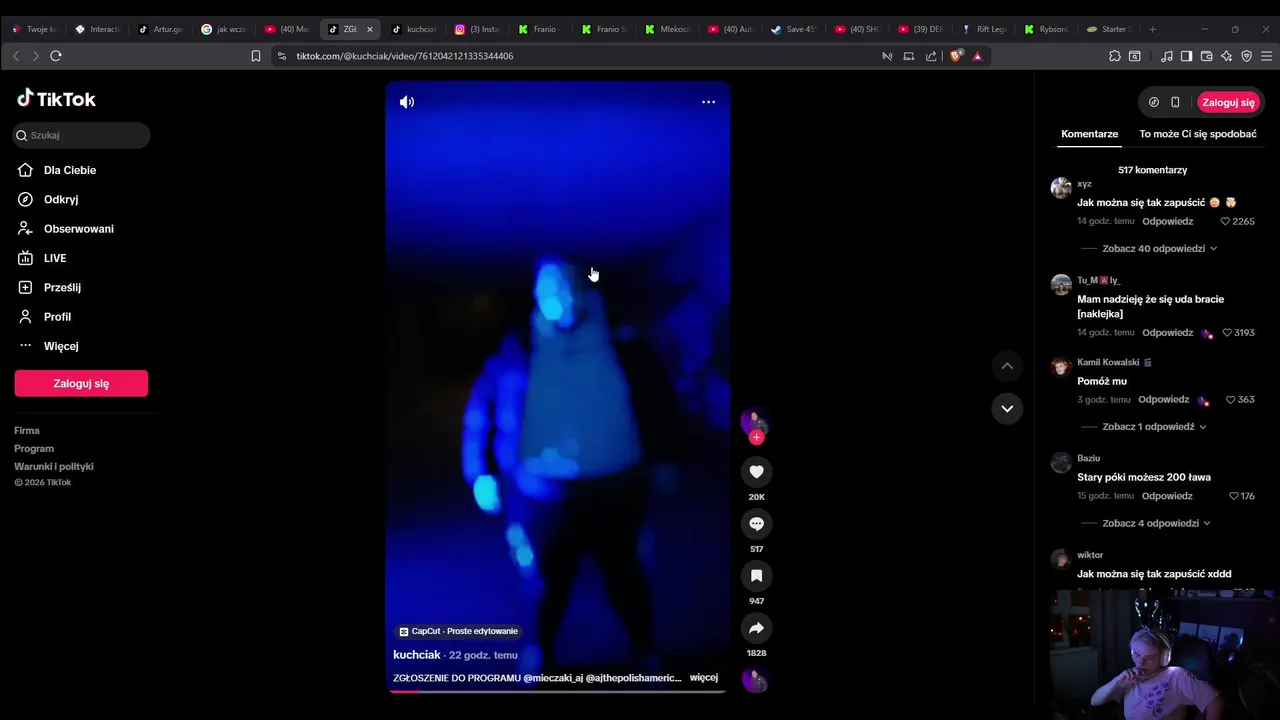Reply to Tu_M's comment via Odpowiedz
Screen dimensions: 1280x720
tap(1168, 332)
